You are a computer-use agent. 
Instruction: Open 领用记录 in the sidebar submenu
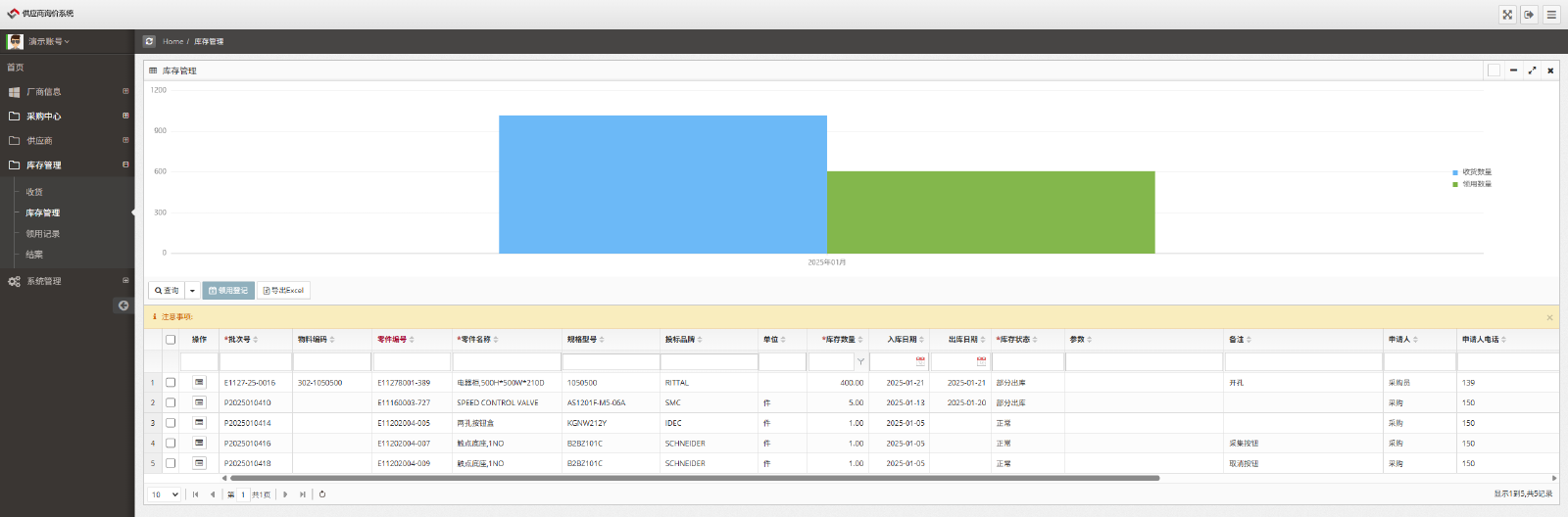[43, 234]
